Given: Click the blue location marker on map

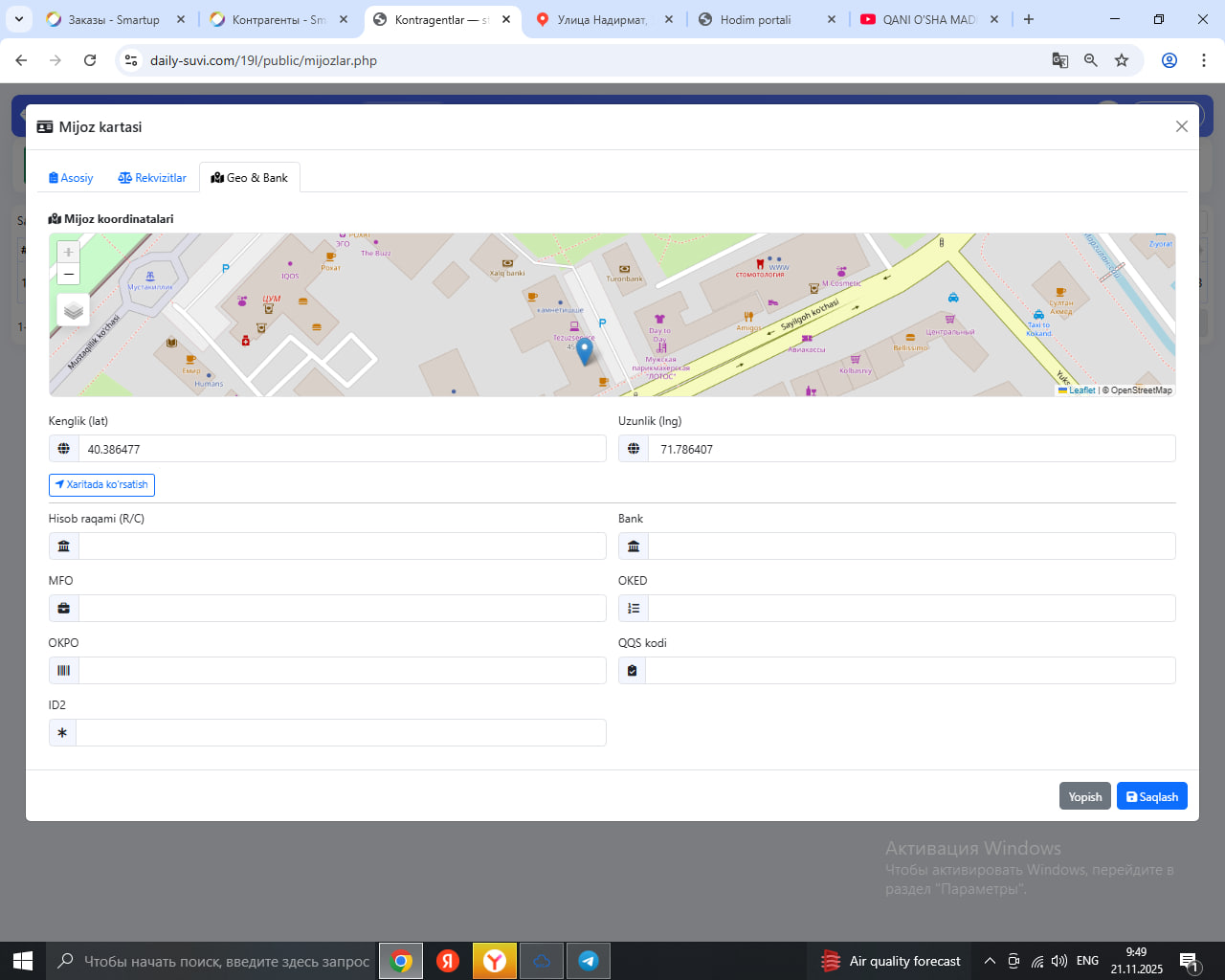Looking at the screenshot, I should pyautogui.click(x=585, y=351).
